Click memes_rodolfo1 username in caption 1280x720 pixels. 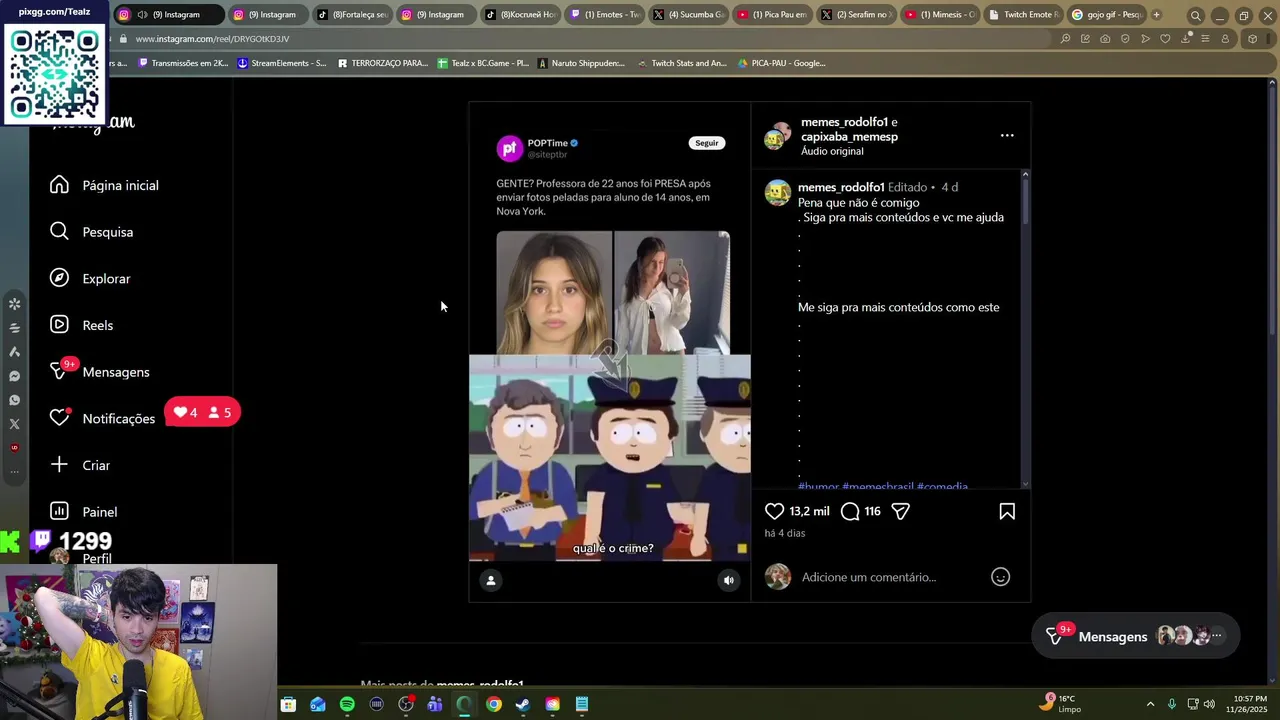[841, 187]
